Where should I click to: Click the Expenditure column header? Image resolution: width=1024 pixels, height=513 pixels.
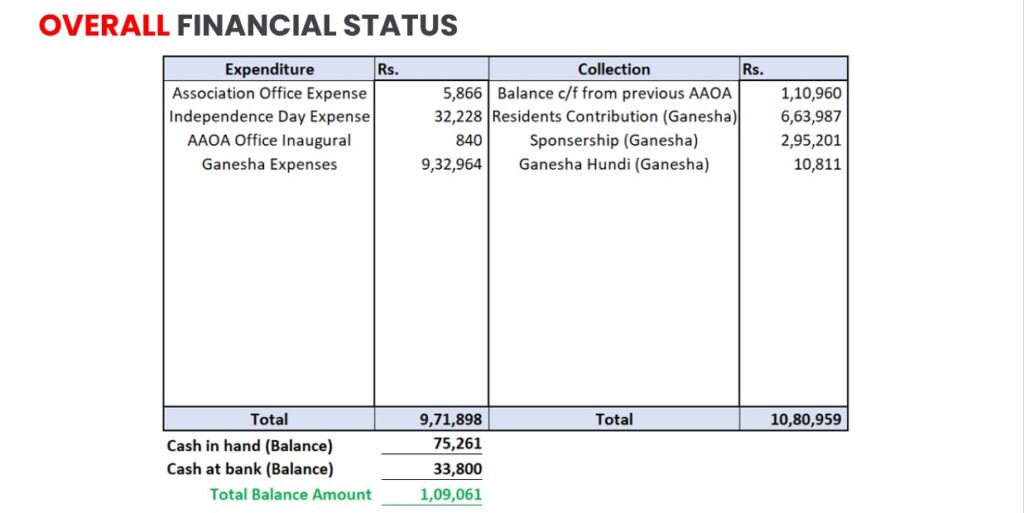click(x=269, y=69)
